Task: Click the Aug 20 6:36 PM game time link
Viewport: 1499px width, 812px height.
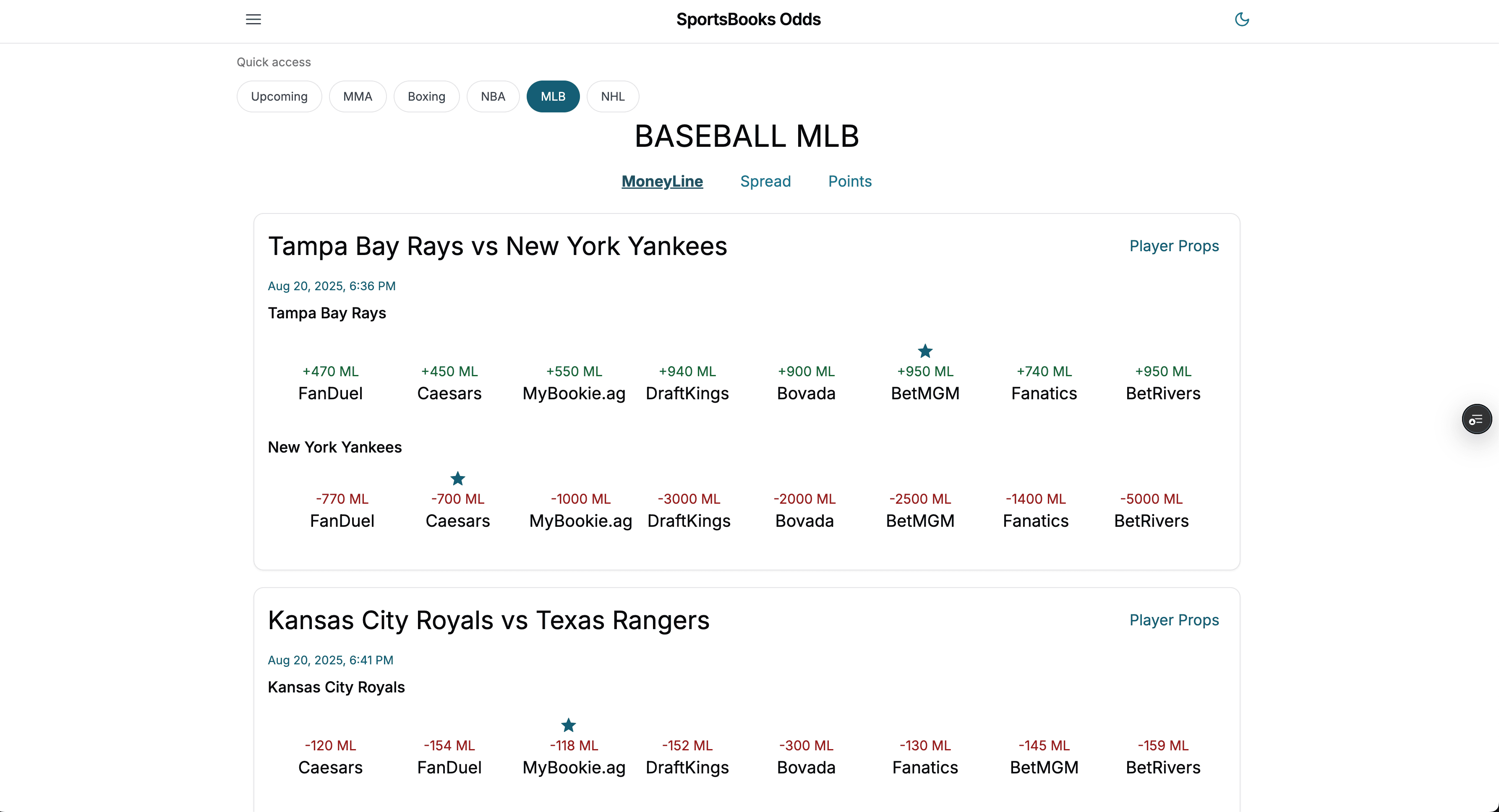Action: [x=331, y=286]
